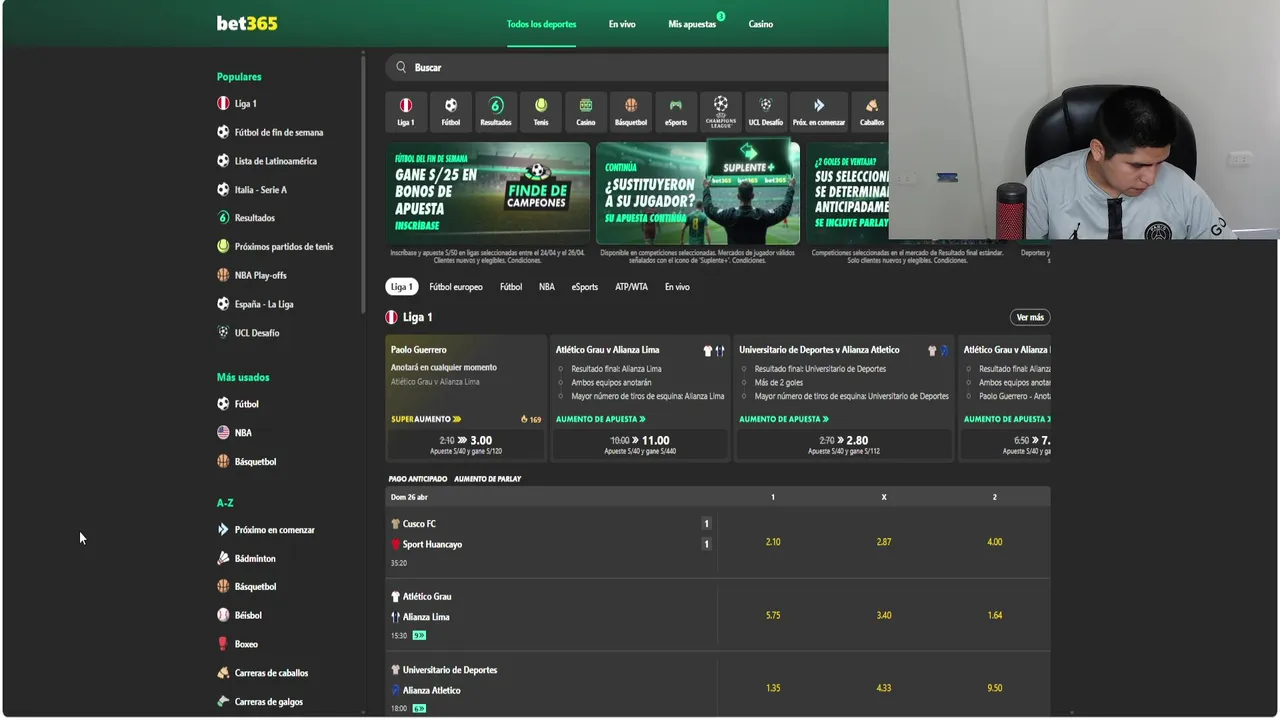
Task: Bet on Cusco draw at 2.87
Action: click(x=884, y=542)
